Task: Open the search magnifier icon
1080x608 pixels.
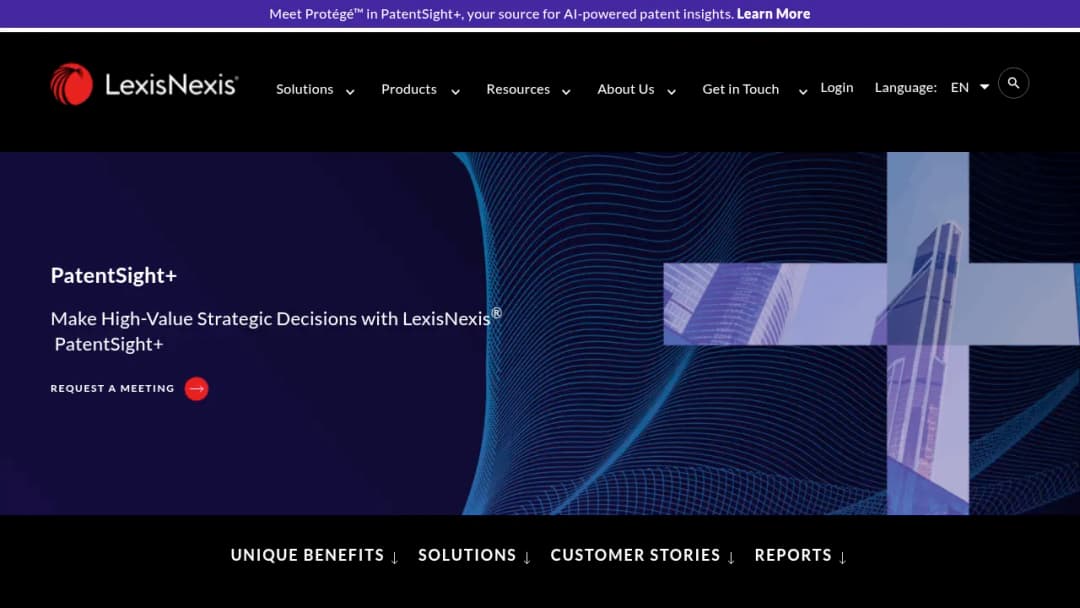Action: [x=1013, y=83]
